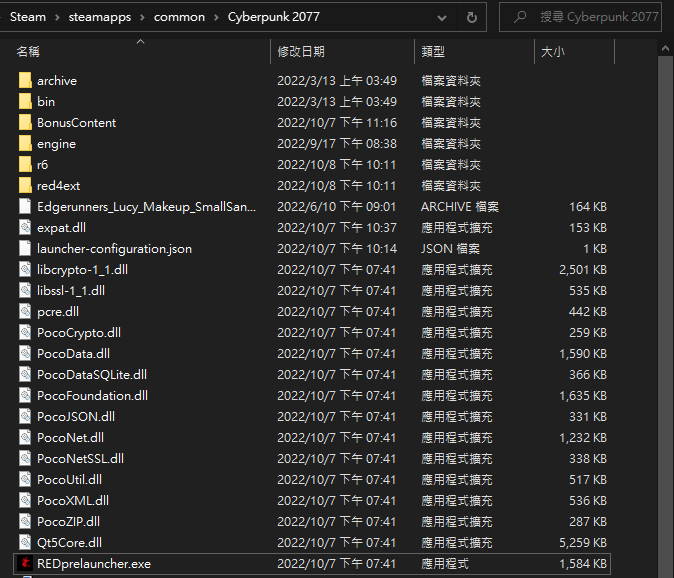The image size is (674, 578).
Task: Click the Qt5Core.dll file icon
Action: (x=25, y=543)
